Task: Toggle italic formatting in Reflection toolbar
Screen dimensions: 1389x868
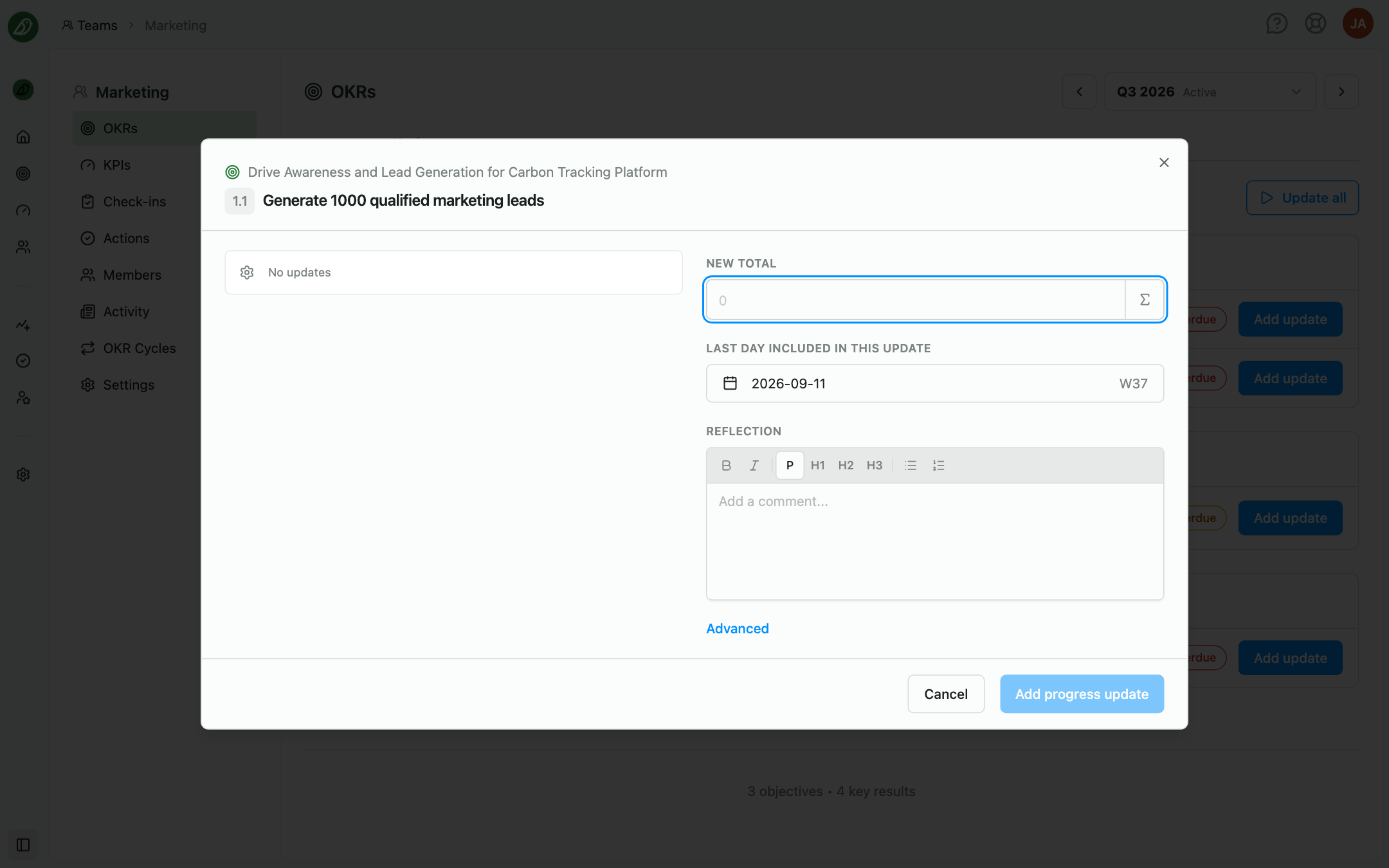Action: [x=754, y=466]
